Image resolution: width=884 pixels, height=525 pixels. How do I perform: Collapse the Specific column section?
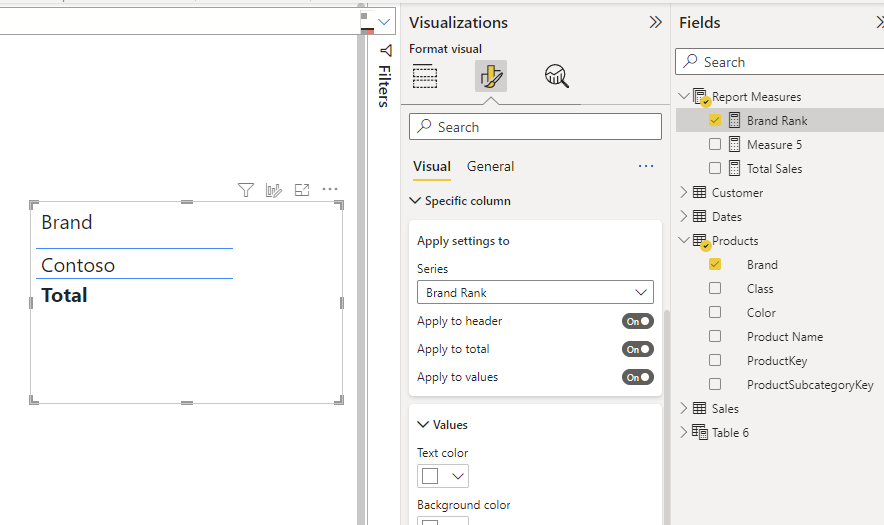416,201
